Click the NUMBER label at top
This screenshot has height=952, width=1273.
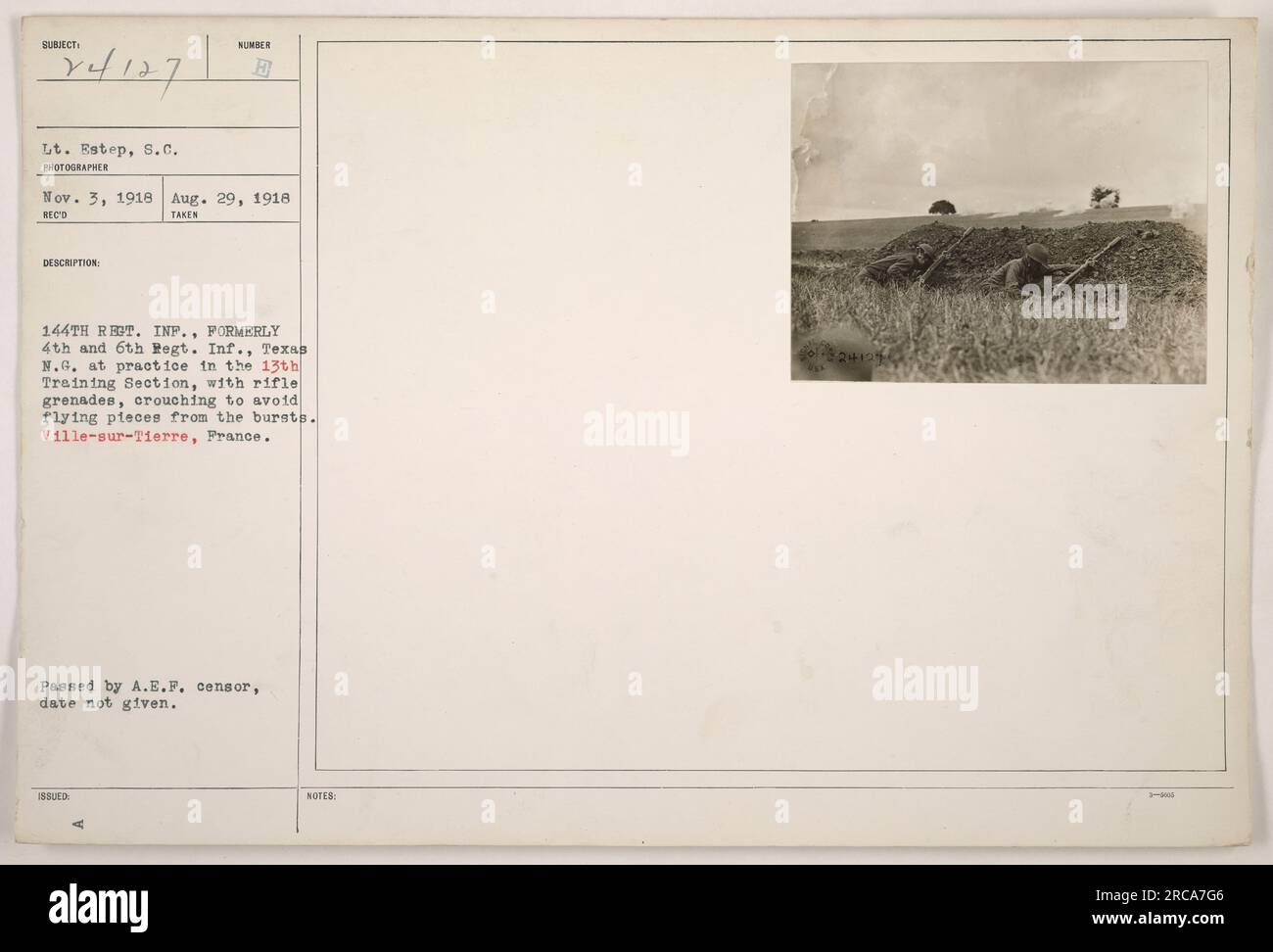(253, 45)
